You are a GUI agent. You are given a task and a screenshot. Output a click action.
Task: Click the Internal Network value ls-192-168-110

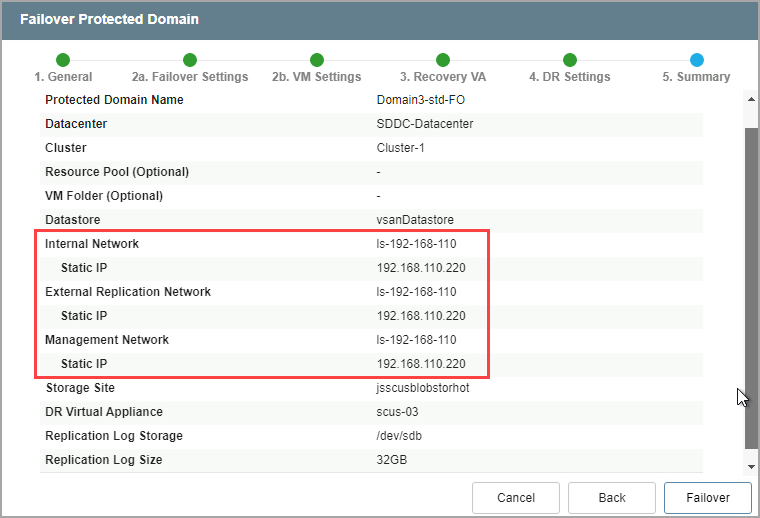coord(416,244)
